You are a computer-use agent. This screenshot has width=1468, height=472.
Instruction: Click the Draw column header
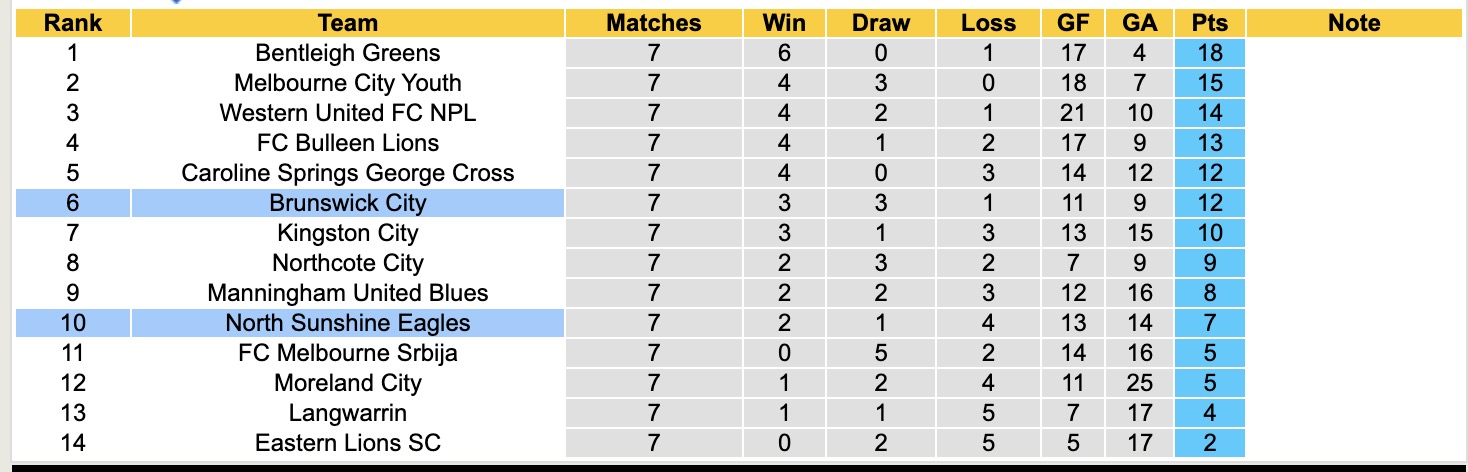(x=881, y=23)
